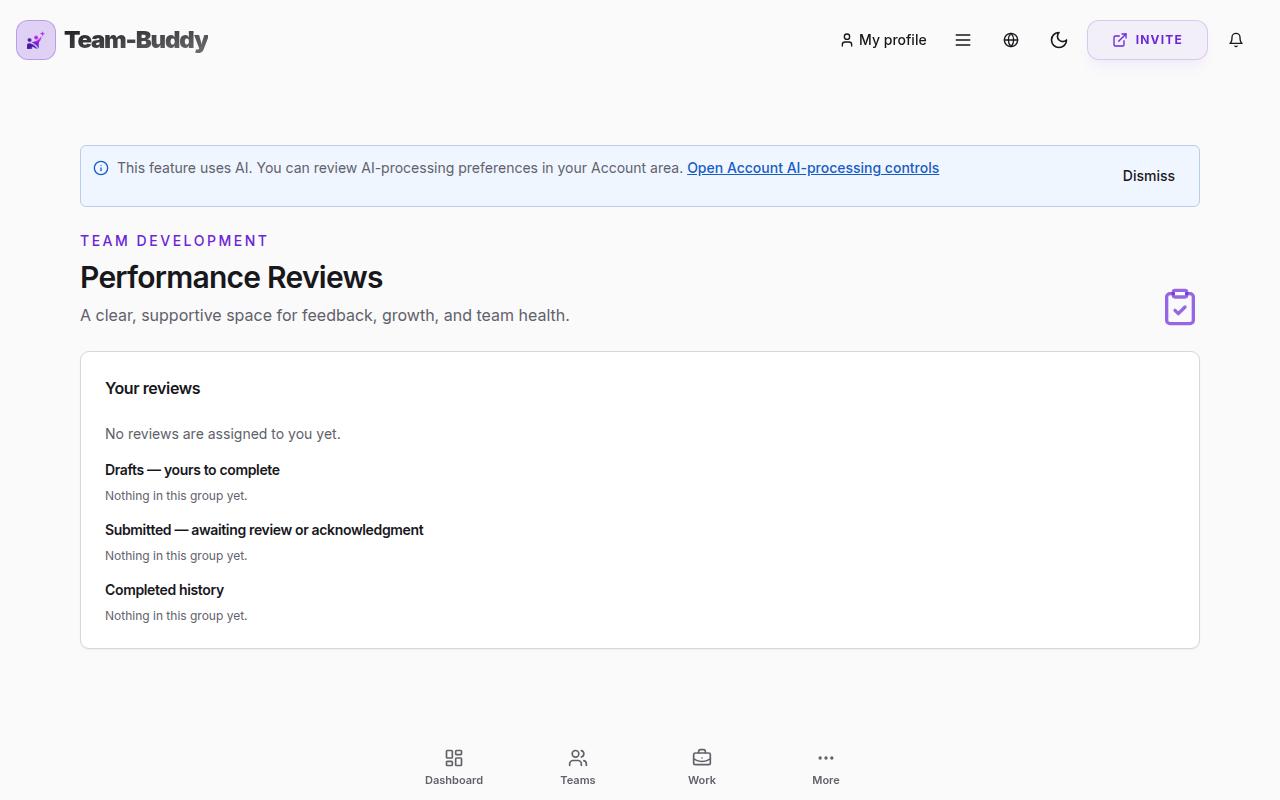1280x800 pixels.
Task: Go to Dashboard in bottom navigation
Action: [454, 767]
